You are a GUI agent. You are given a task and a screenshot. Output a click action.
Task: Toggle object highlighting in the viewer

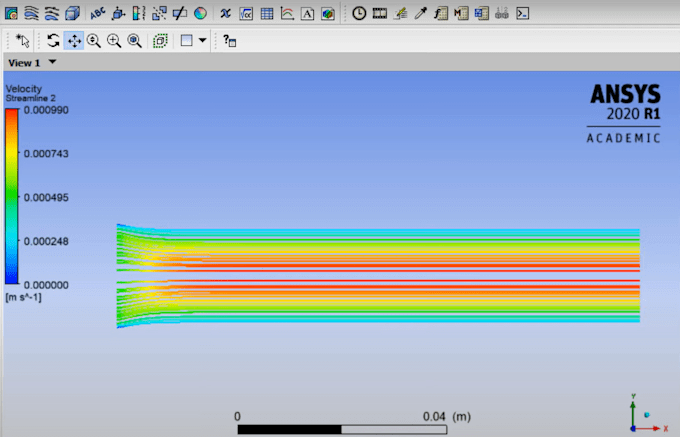160,41
